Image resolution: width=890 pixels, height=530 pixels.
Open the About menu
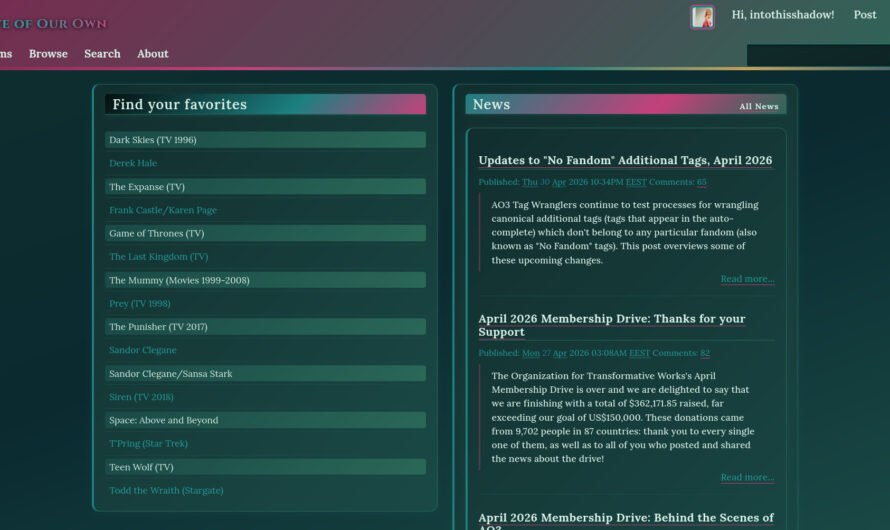153,54
